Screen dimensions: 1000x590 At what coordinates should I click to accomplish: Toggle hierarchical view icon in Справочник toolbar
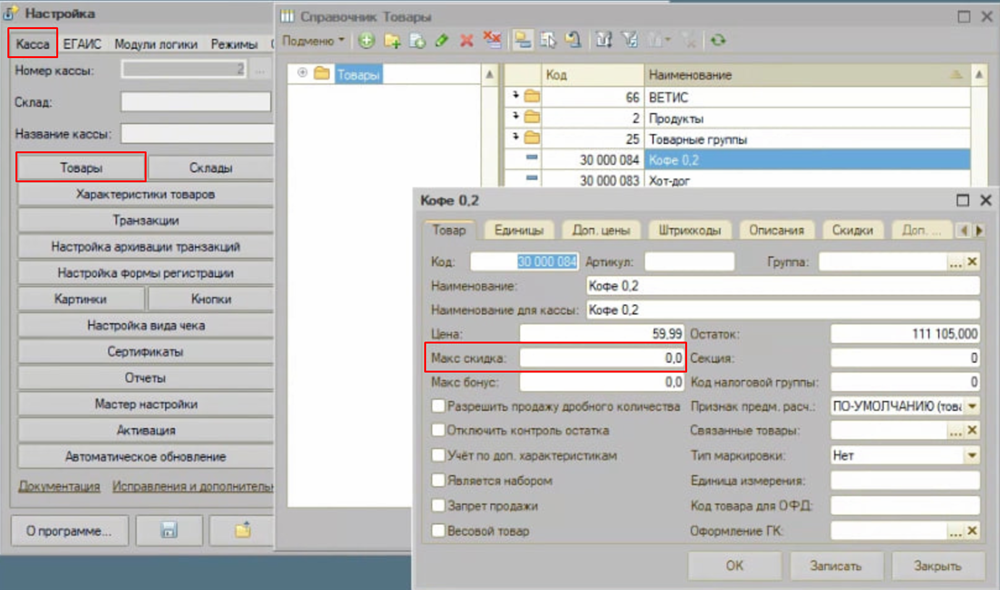pyautogui.click(x=523, y=41)
